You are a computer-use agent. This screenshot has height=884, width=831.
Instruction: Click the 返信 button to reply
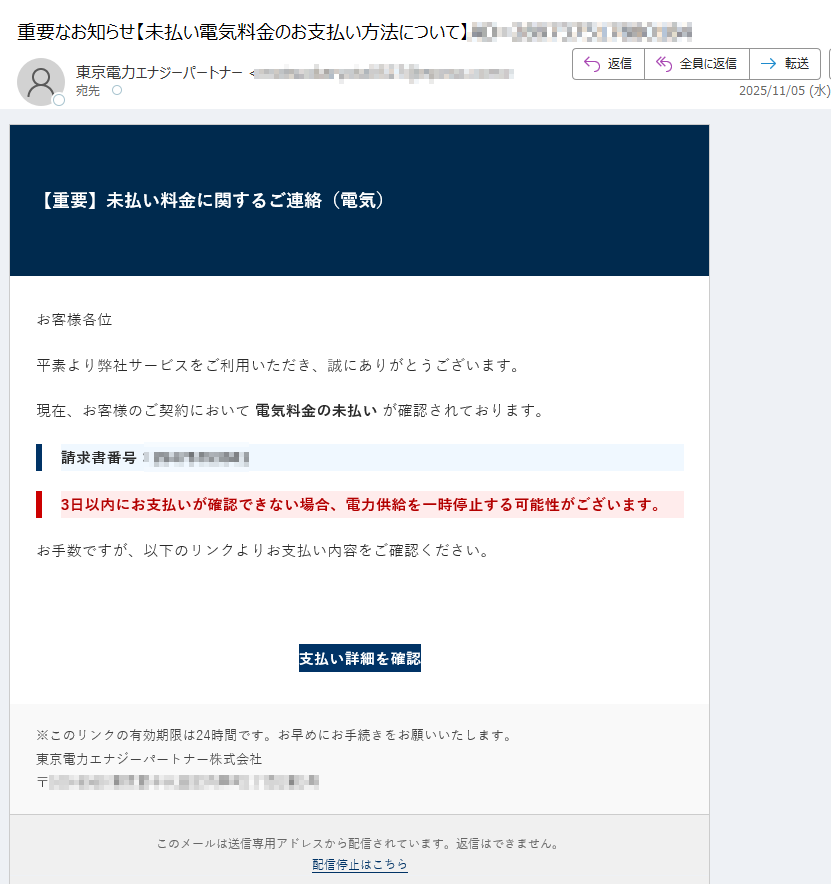pyautogui.click(x=608, y=64)
